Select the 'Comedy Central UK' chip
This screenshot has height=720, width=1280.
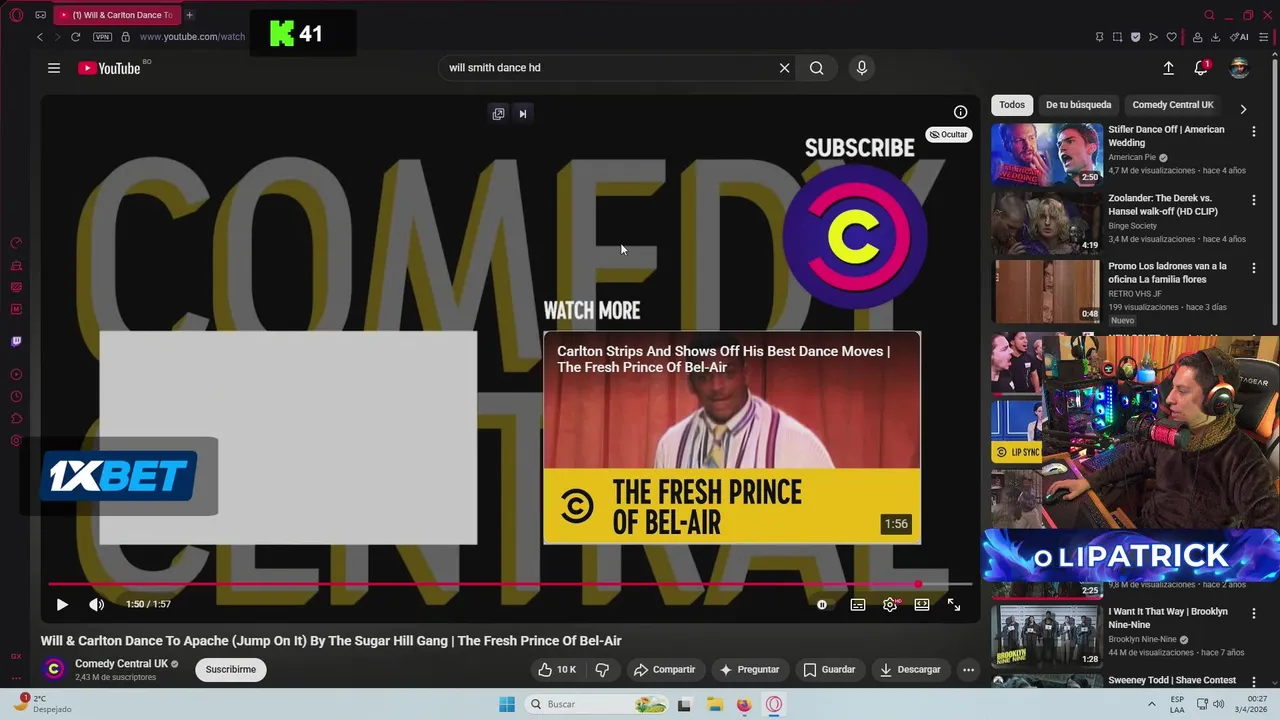pos(1173,105)
